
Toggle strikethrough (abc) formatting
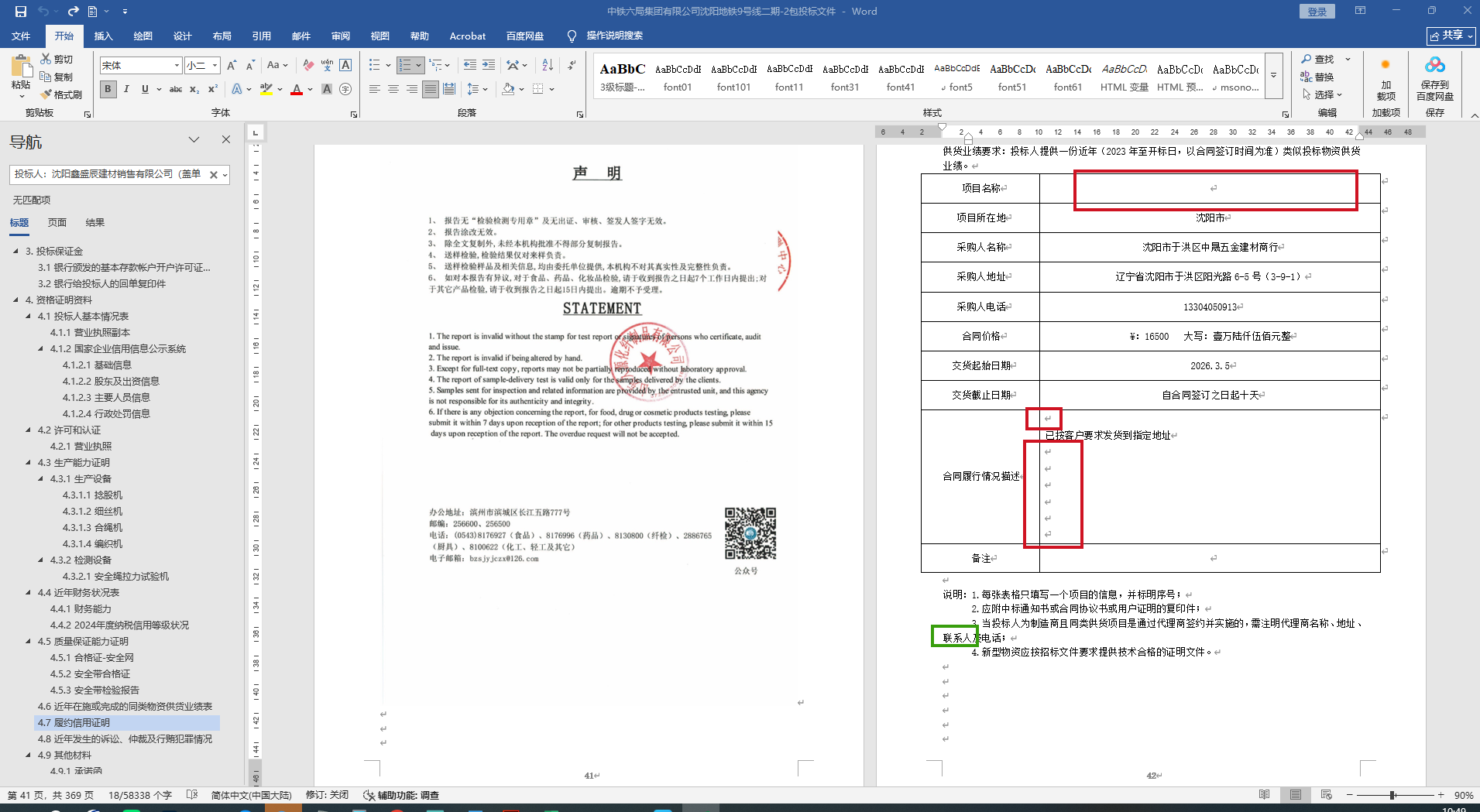(176, 90)
